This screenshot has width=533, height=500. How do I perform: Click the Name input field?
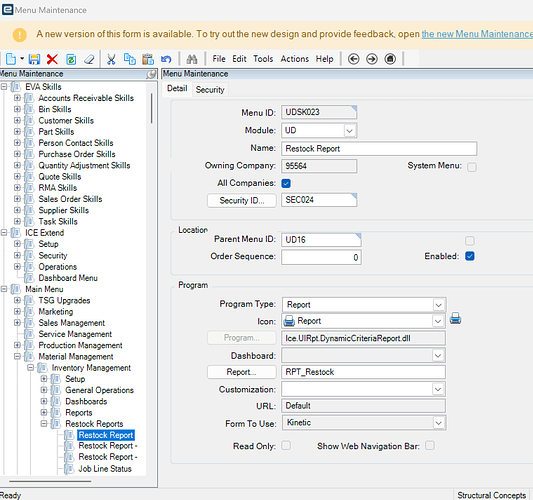pyautogui.click(x=379, y=149)
